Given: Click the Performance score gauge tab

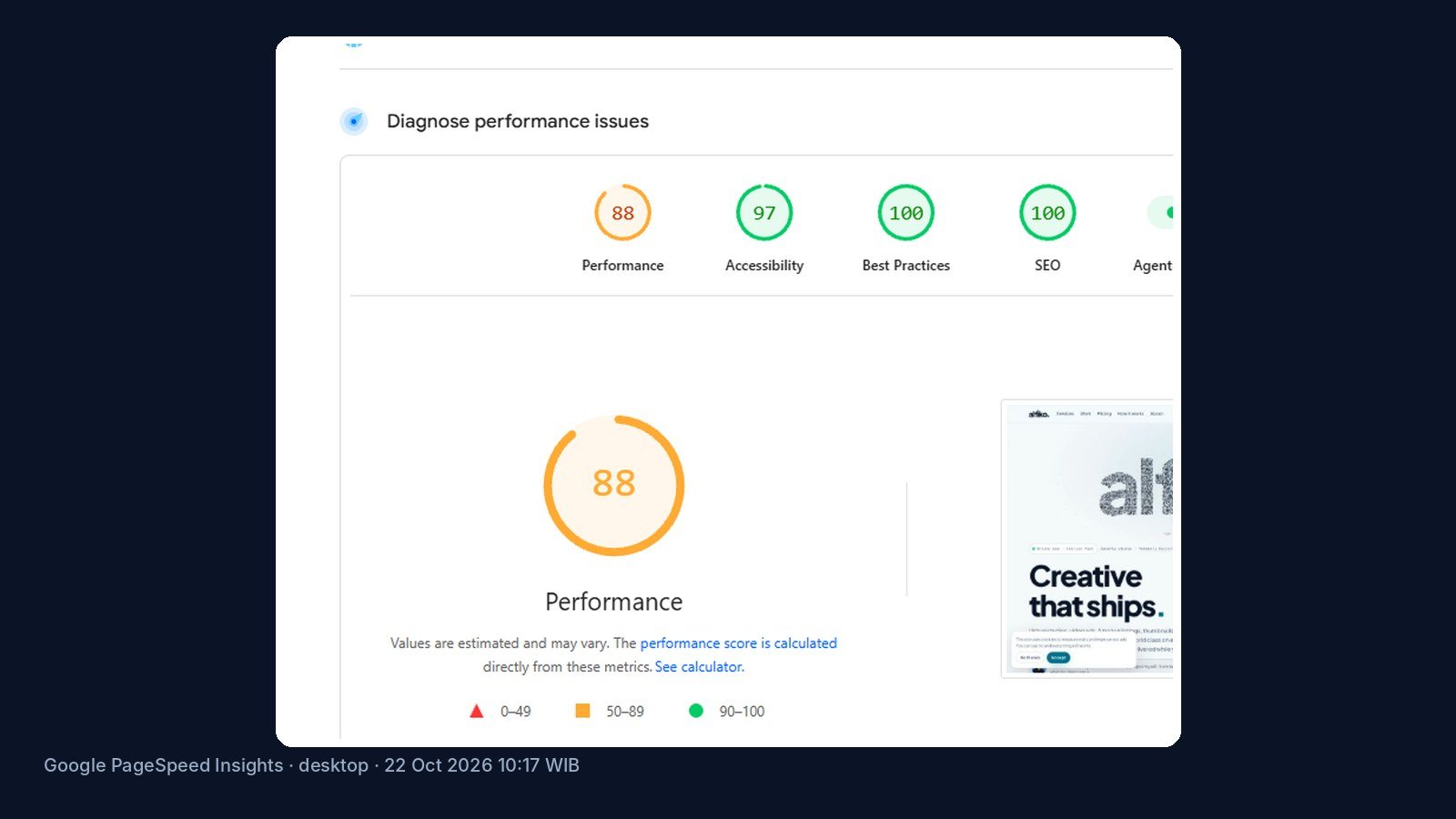Looking at the screenshot, I should tap(622, 228).
